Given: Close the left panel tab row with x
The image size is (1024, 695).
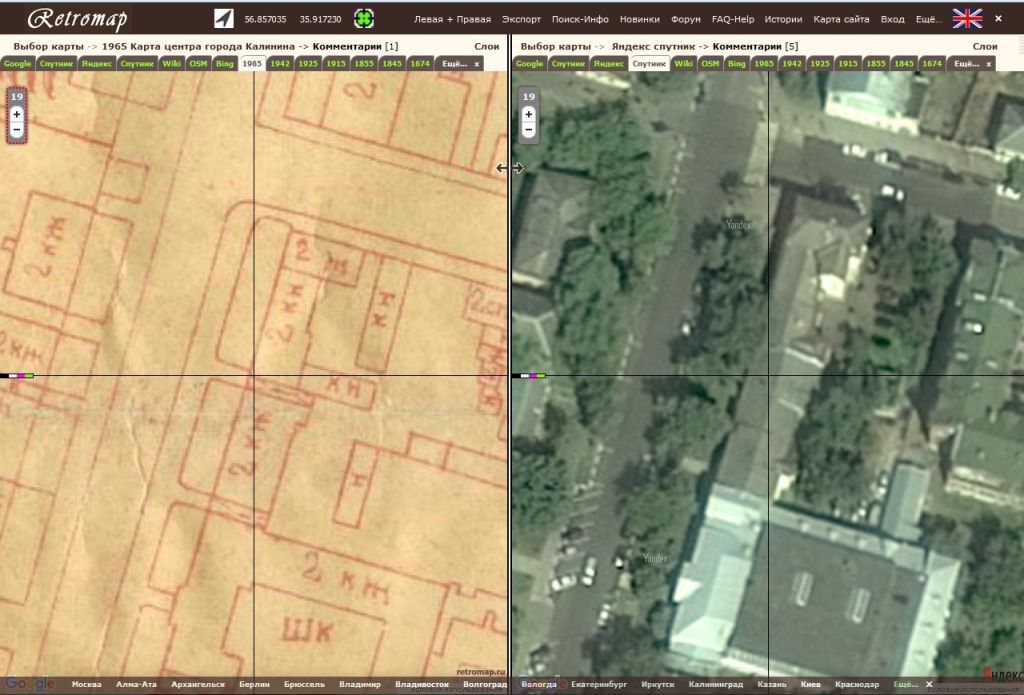Looking at the screenshot, I should pos(477,64).
